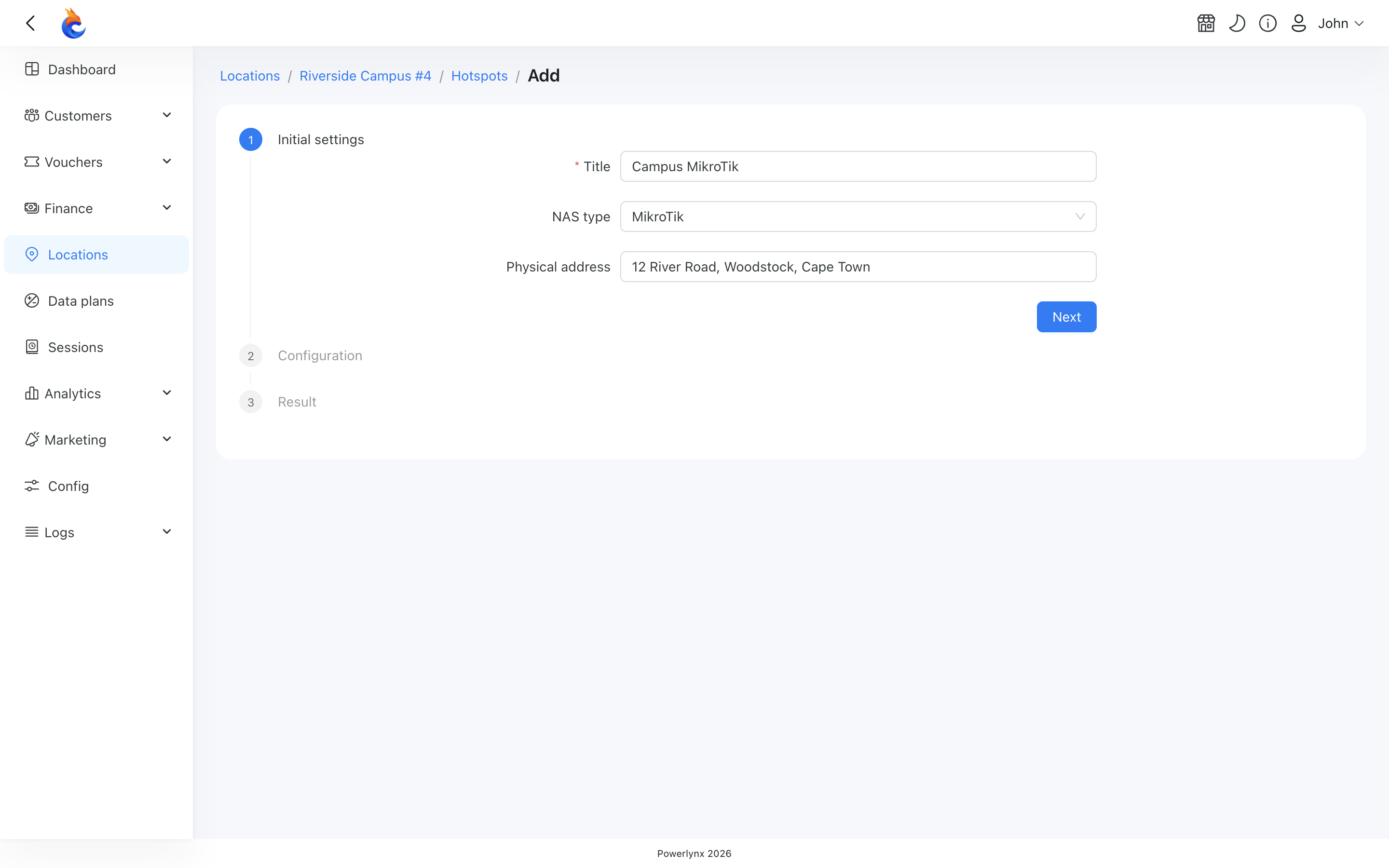This screenshot has height=868, width=1389.
Task: Click the Finance money icon
Action: pyautogui.click(x=31, y=208)
